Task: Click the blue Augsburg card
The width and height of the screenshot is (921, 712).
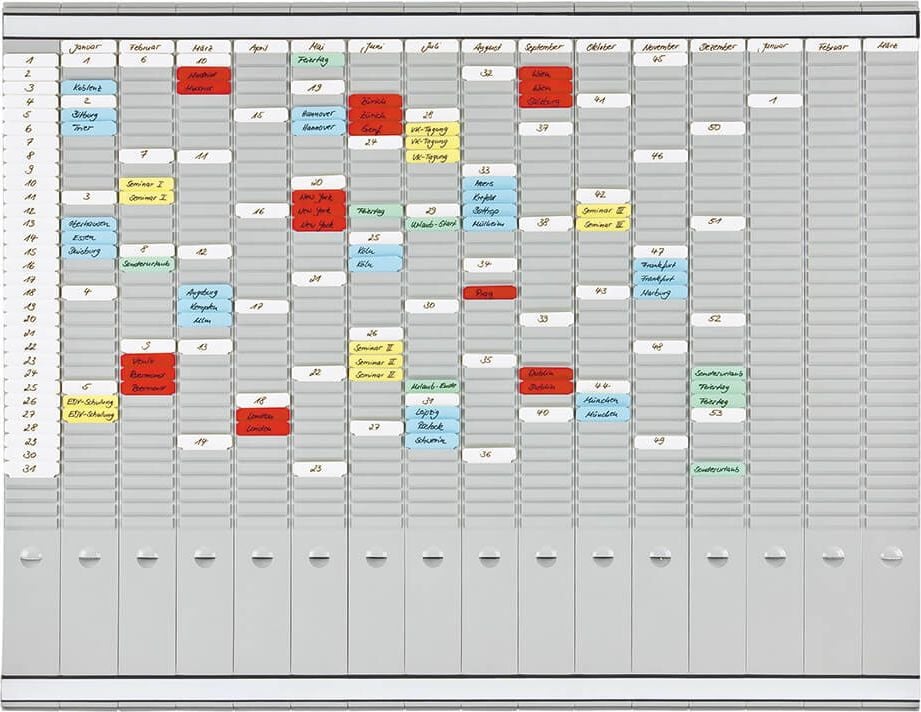Action: coord(204,292)
